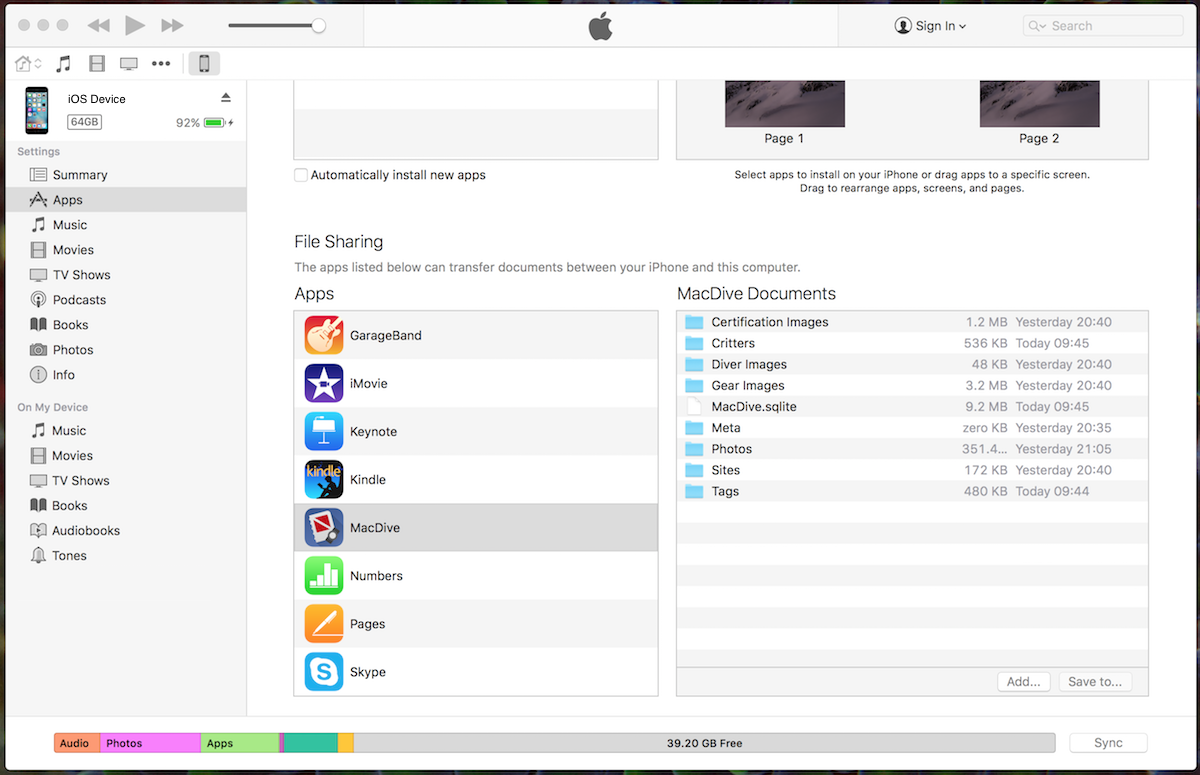Open Audiobooks under On My Device

pos(125,531)
